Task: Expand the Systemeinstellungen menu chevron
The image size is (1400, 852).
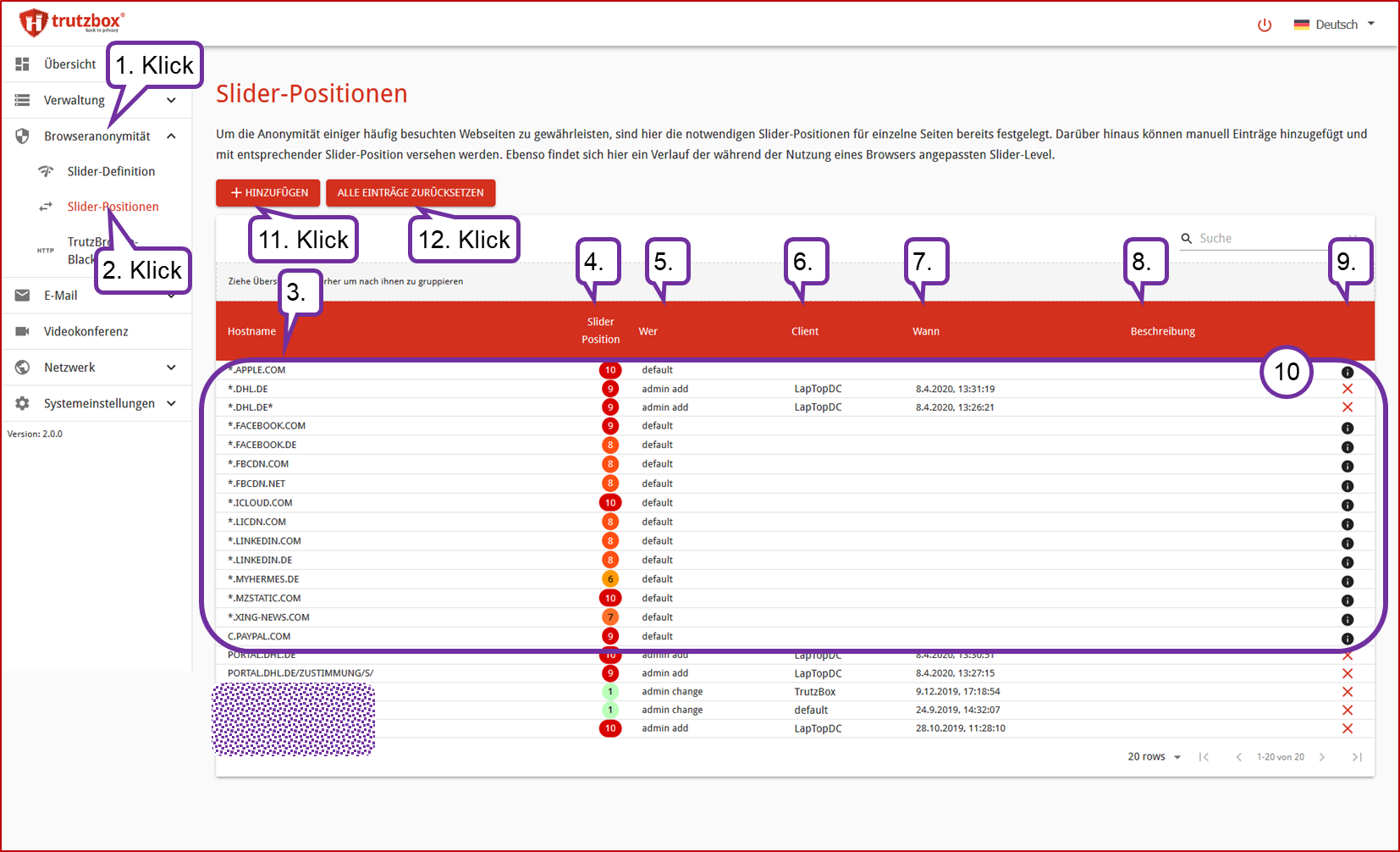Action: click(172, 403)
